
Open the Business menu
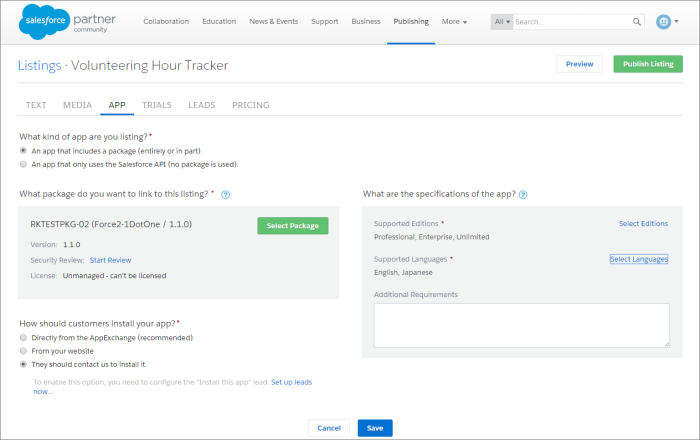point(366,21)
